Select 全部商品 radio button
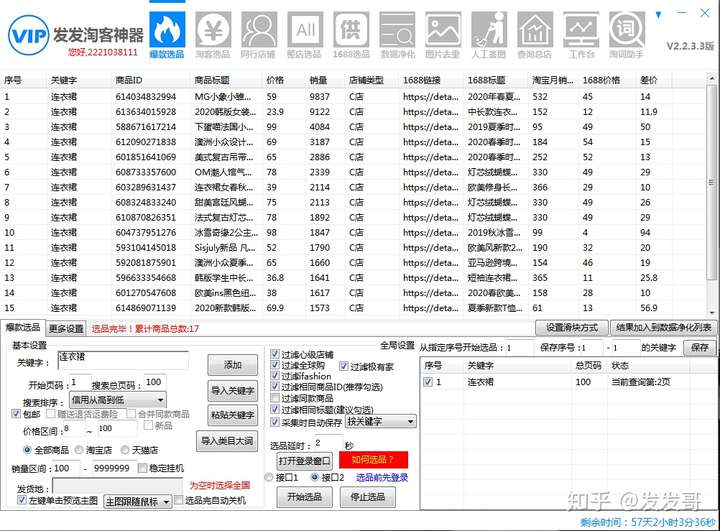This screenshot has width=720, height=531. (x=27, y=450)
